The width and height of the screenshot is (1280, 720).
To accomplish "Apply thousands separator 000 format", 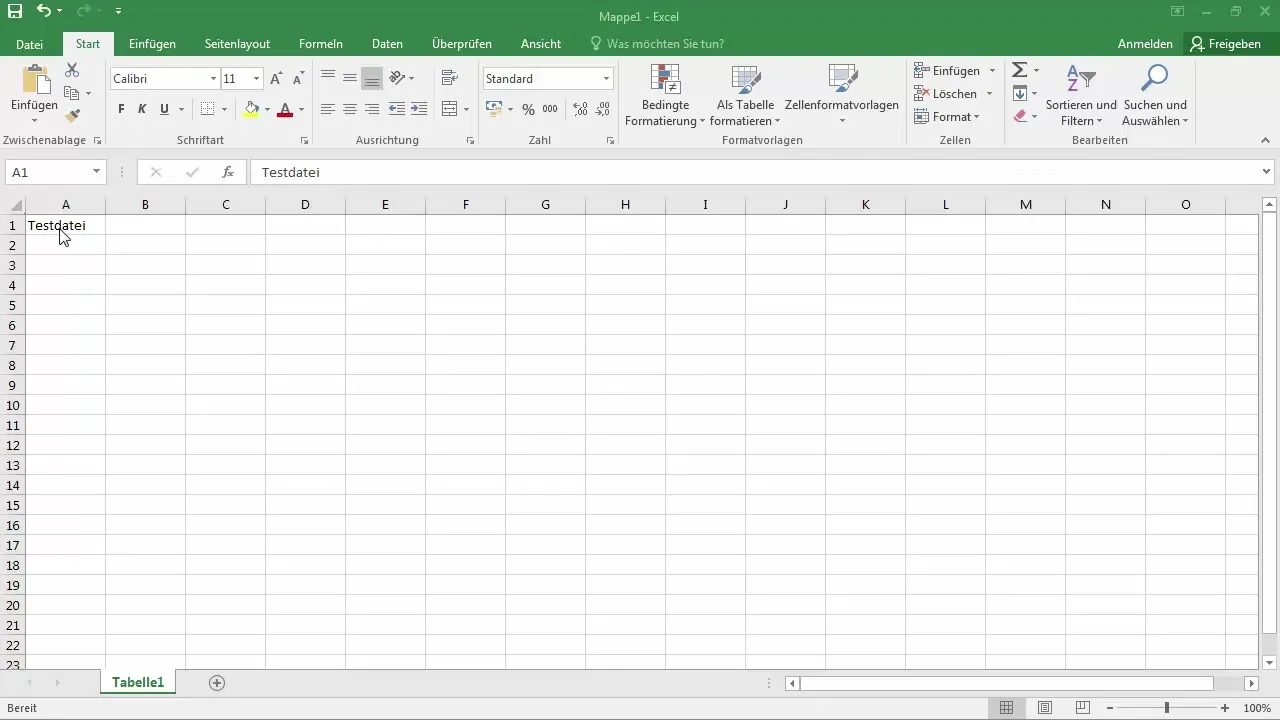I will [550, 109].
